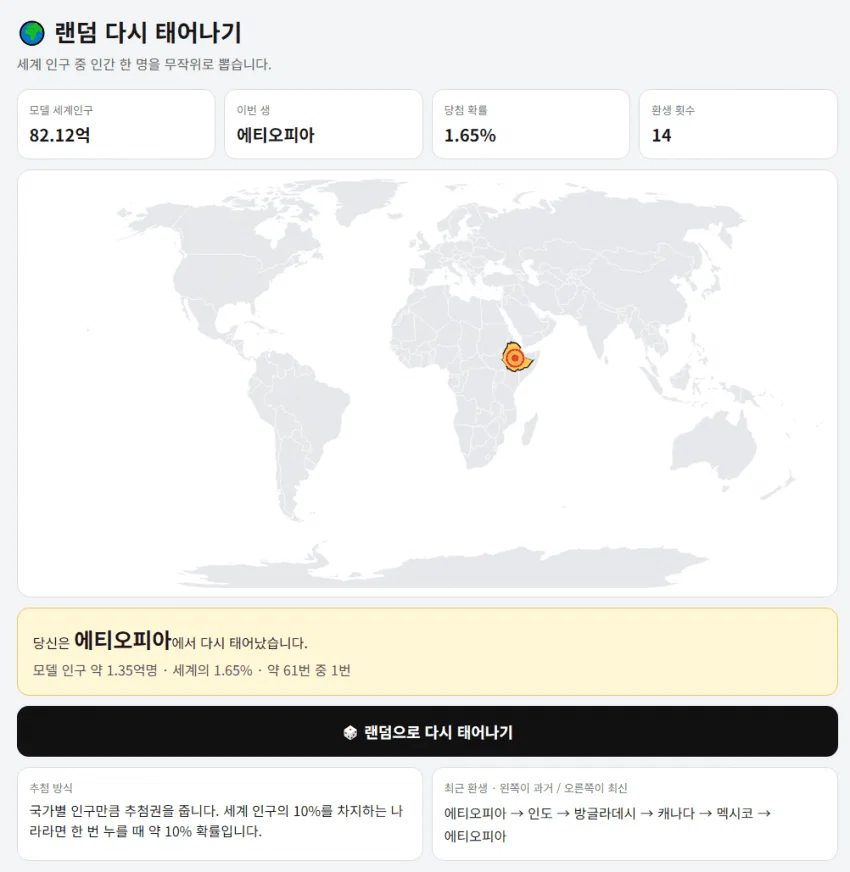Select the 이번 생 에티오피아 card
The image size is (850, 872).
pos(323,124)
